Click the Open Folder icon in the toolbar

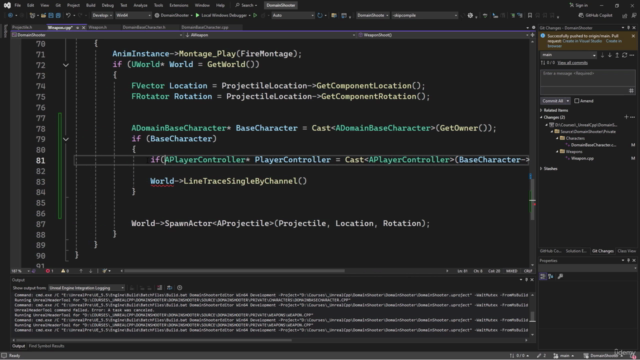tap(43, 16)
